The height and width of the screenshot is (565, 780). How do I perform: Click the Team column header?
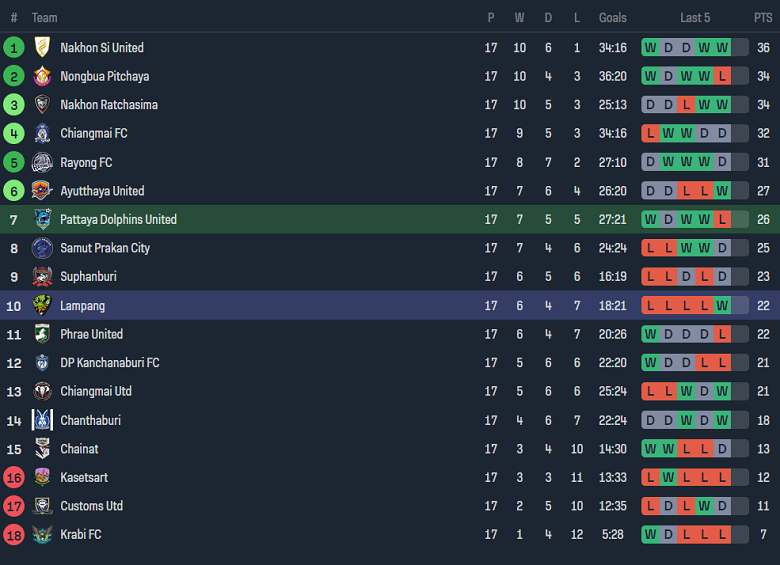[45, 18]
